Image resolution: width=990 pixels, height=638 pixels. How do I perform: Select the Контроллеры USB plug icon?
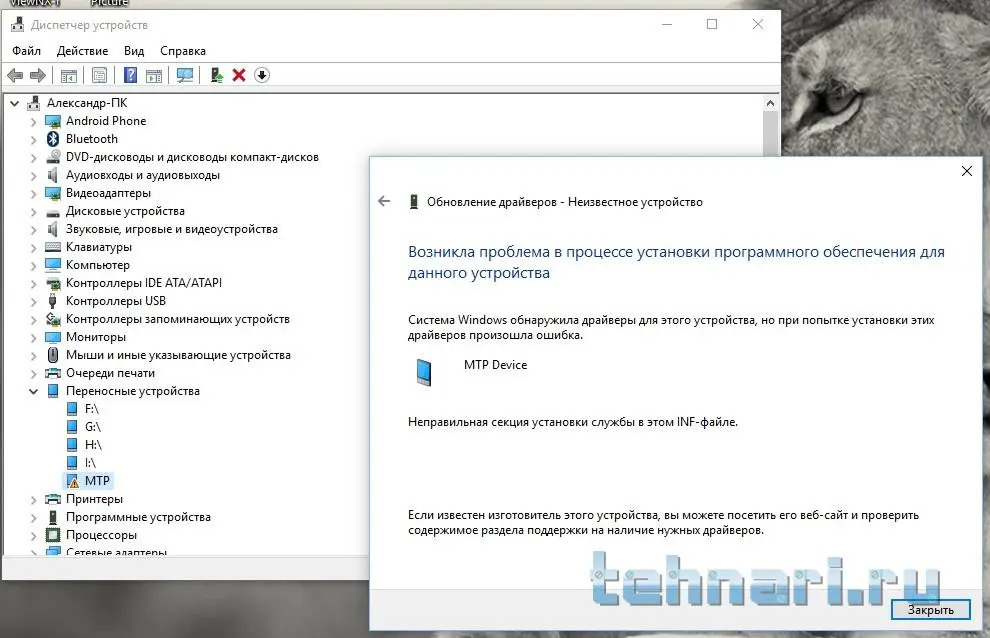click(x=53, y=301)
